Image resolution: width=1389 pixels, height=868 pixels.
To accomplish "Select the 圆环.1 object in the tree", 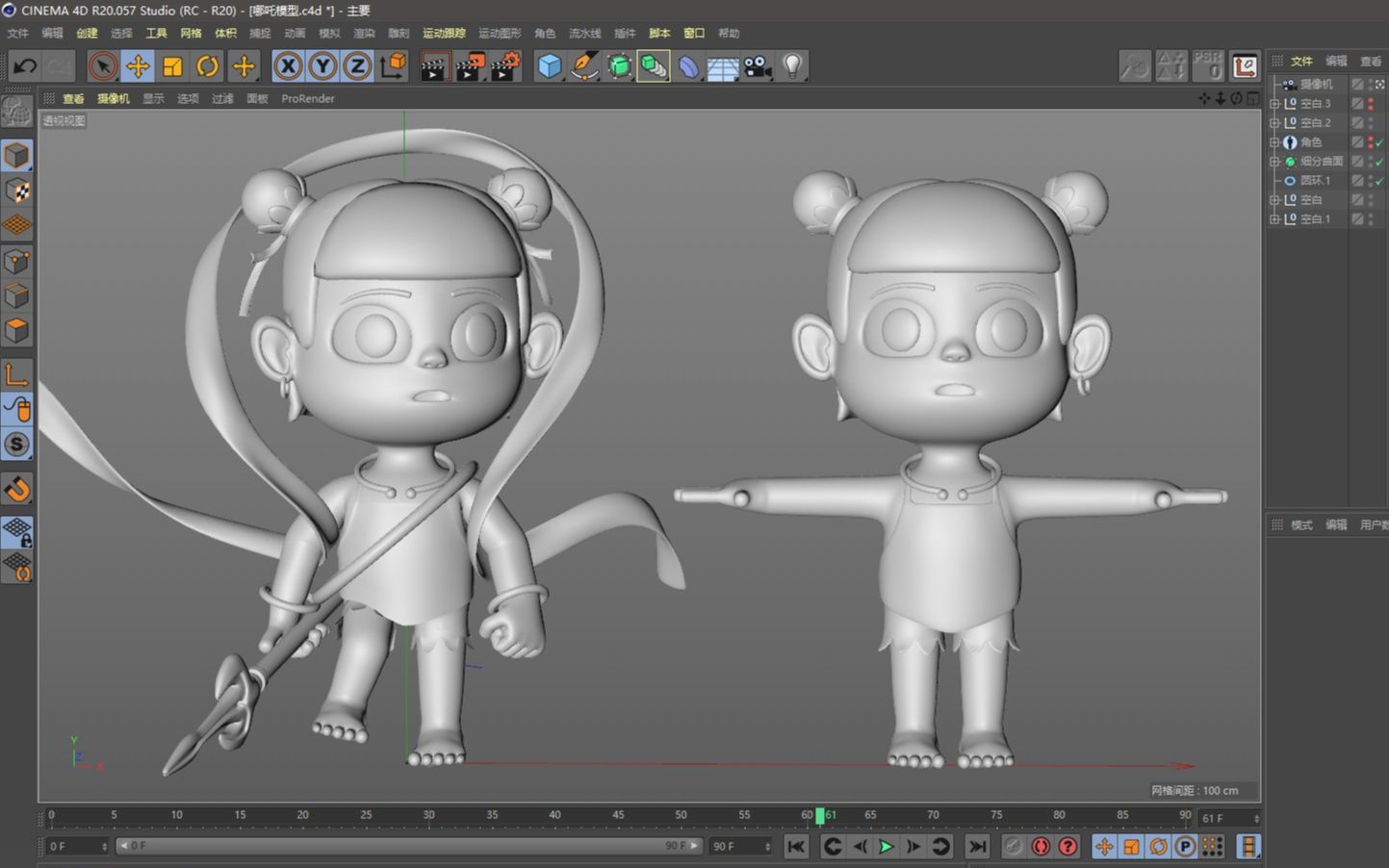I will tap(1315, 180).
